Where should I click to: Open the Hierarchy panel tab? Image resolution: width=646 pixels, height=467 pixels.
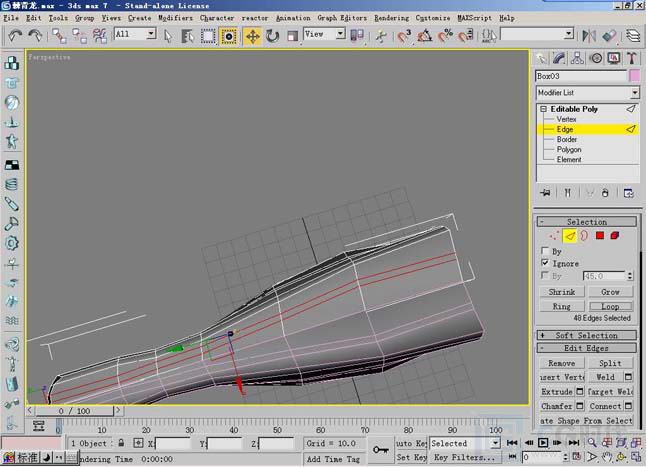(577, 58)
